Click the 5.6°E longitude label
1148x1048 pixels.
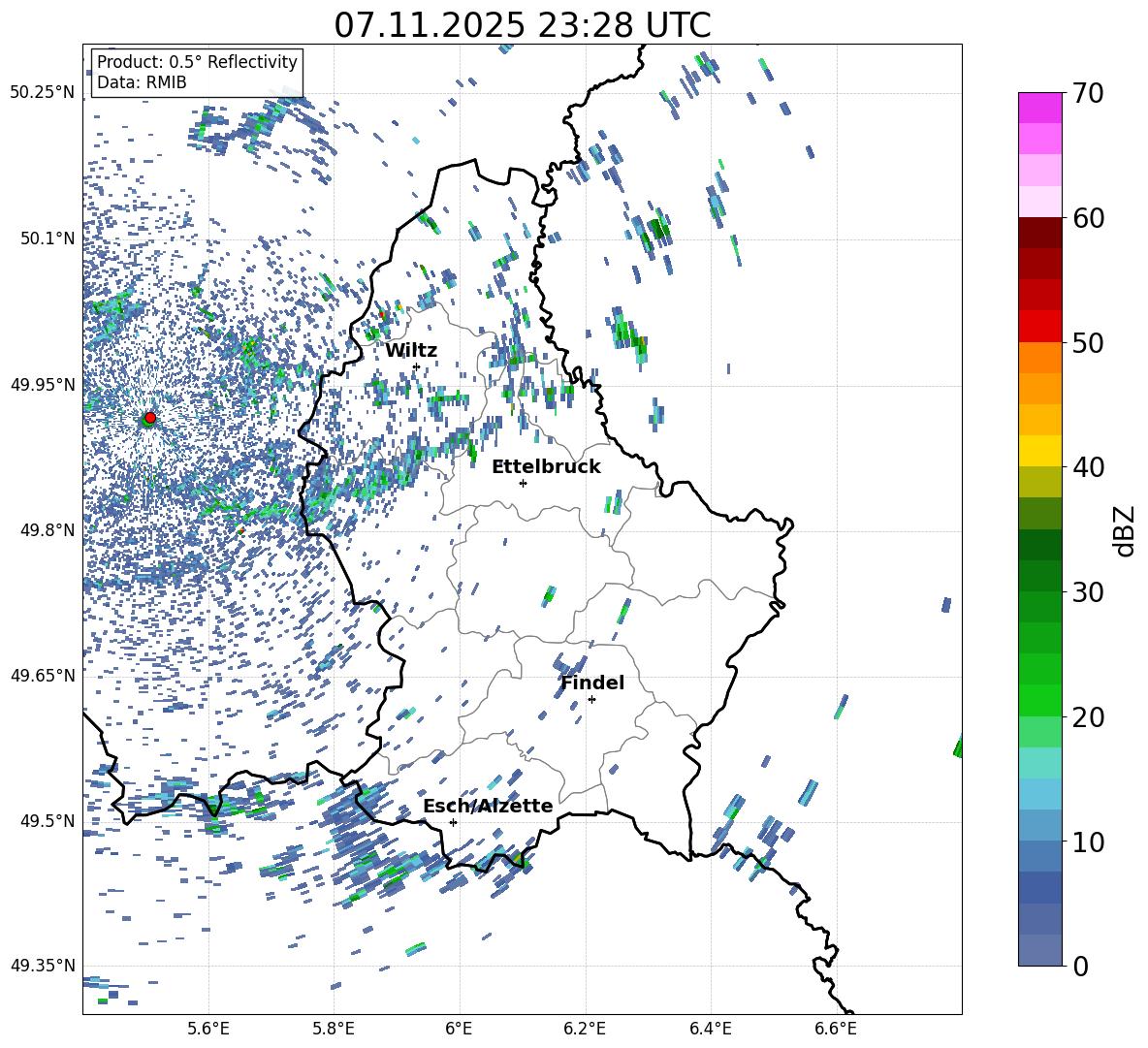point(208,1029)
